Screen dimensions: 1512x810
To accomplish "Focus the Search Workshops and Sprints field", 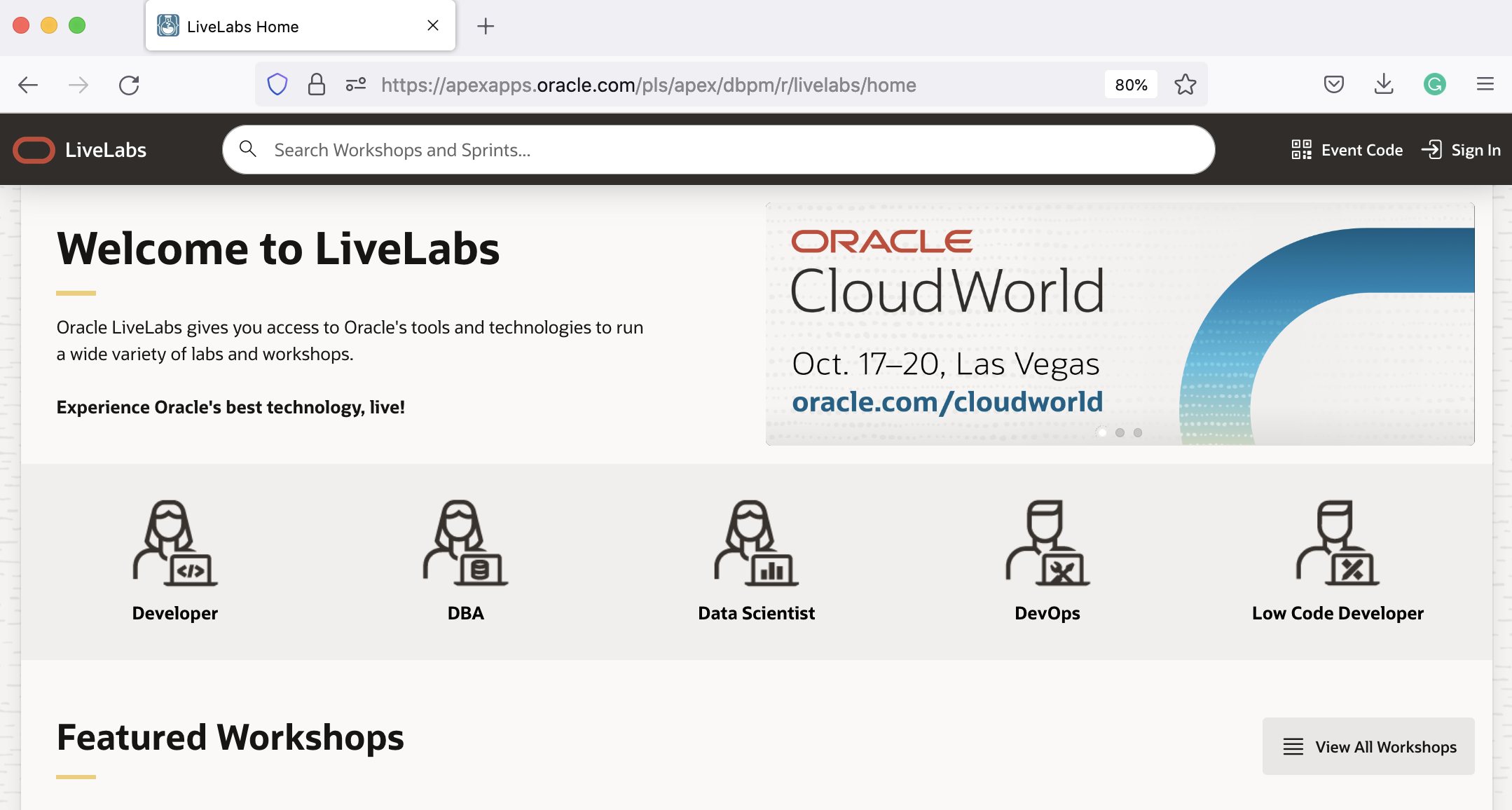I will click(718, 150).
